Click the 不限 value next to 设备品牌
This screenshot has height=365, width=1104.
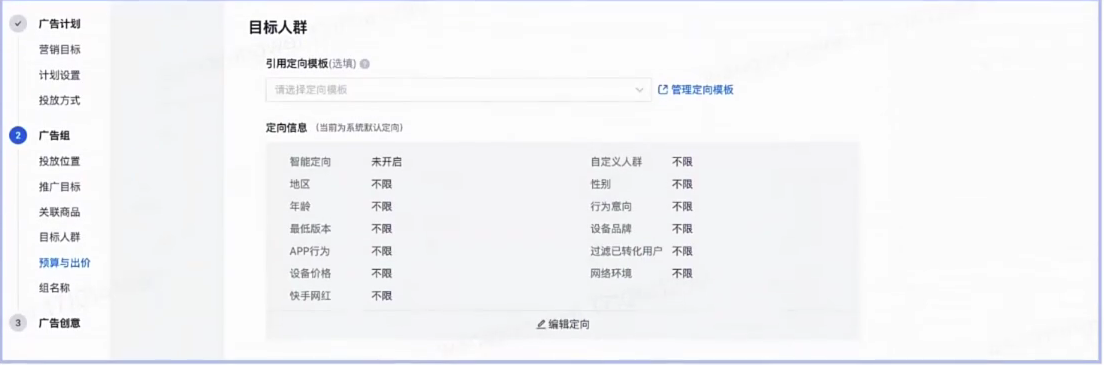pos(682,229)
